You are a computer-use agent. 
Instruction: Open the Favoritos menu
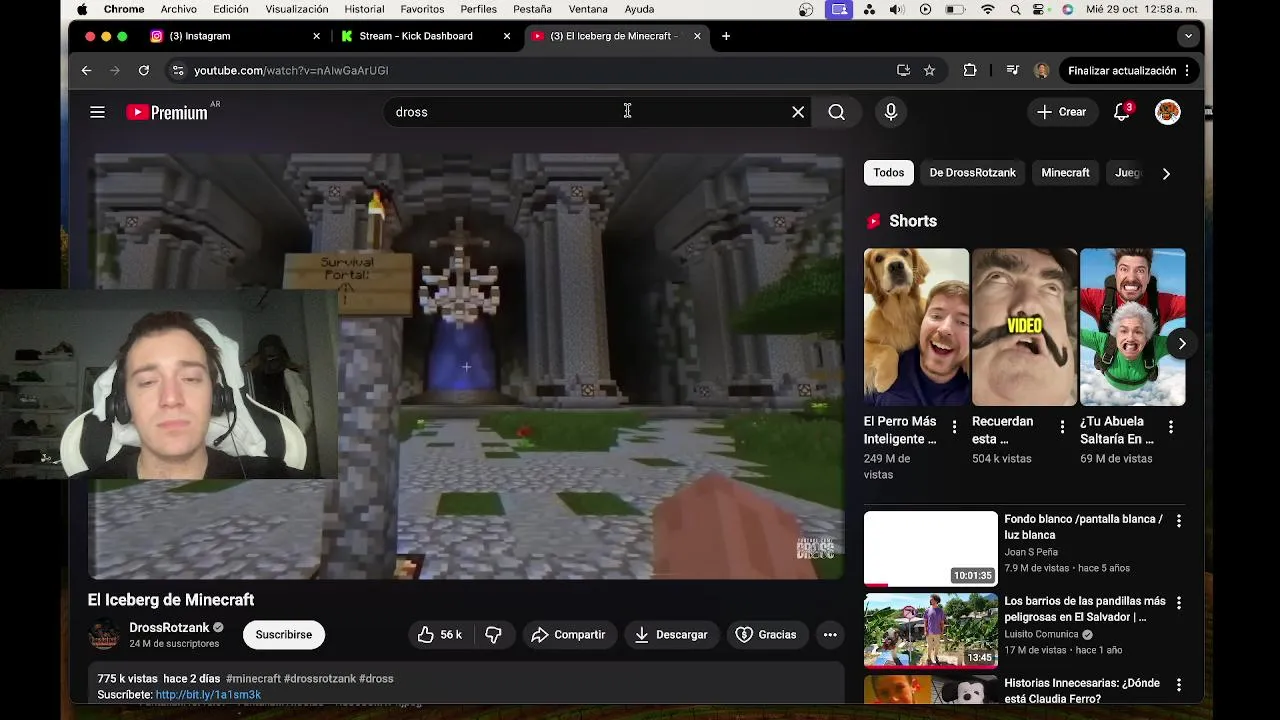pyautogui.click(x=422, y=10)
